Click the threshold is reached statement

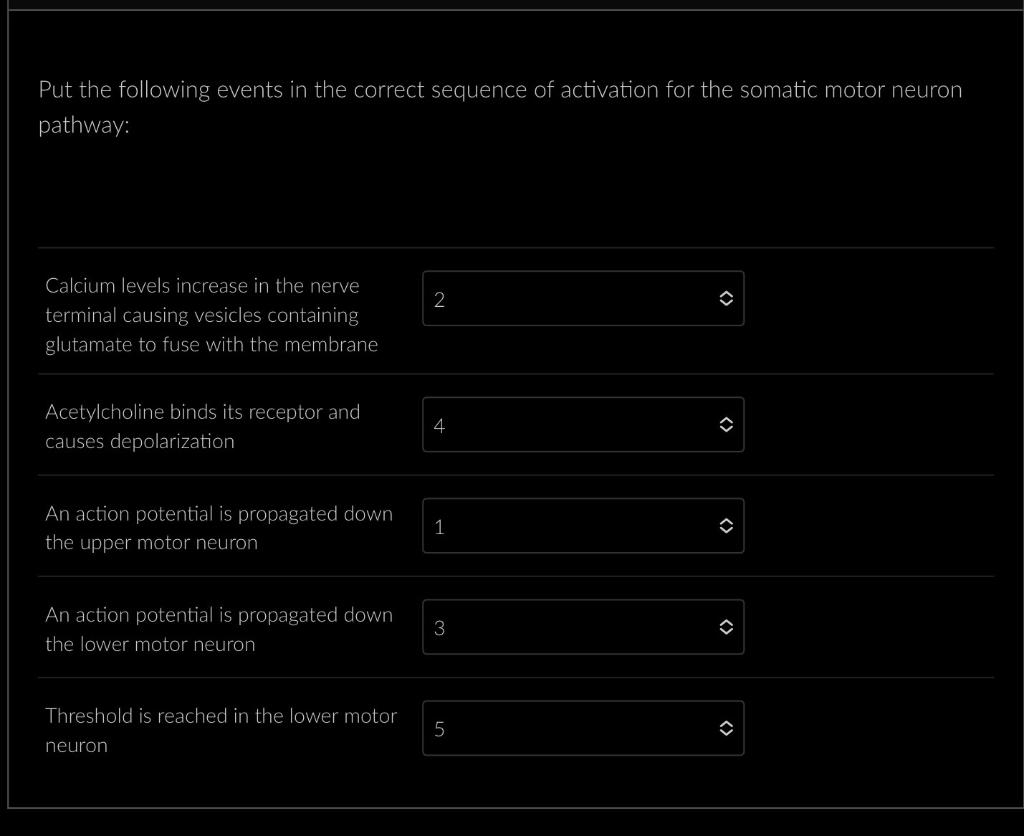(x=221, y=730)
